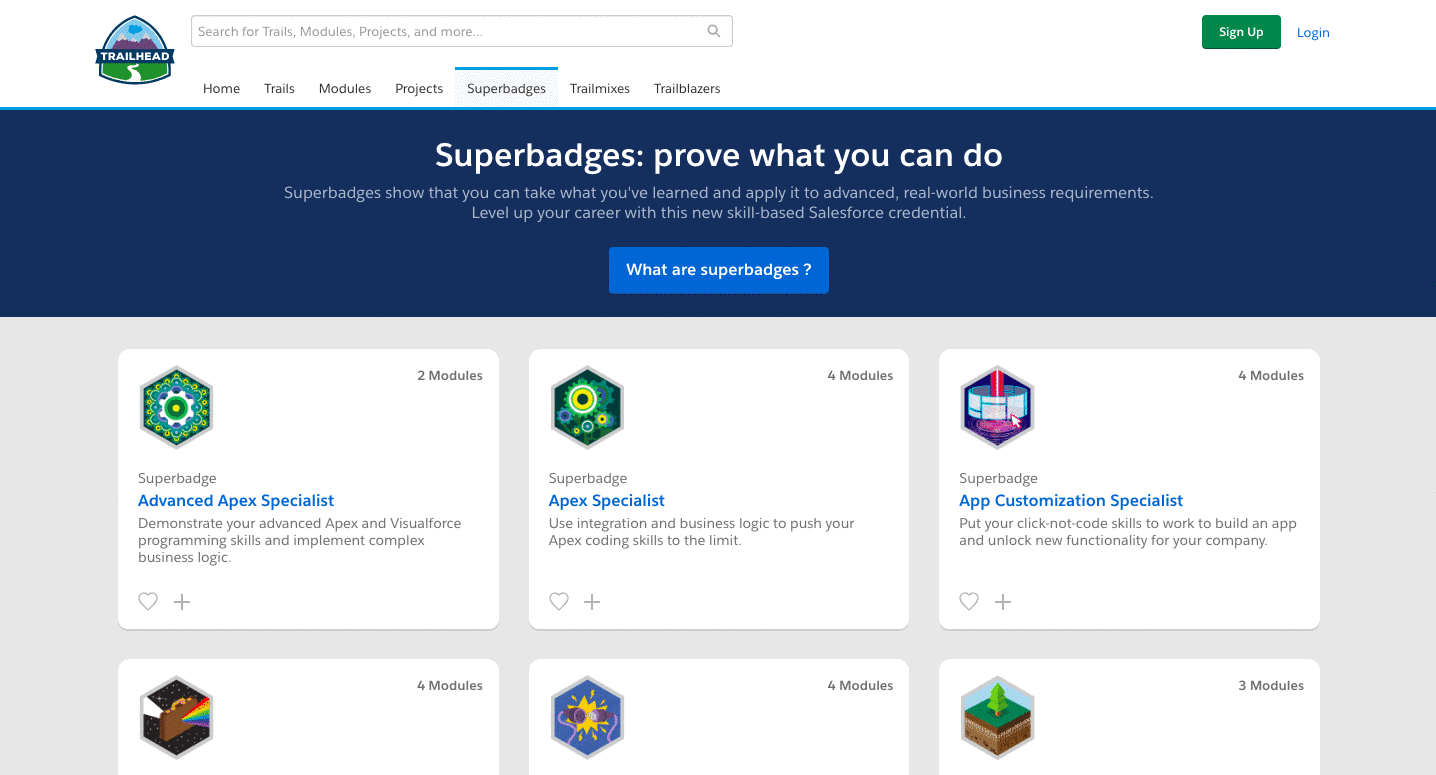
Task: Click the pine tree terrain badge icon
Action: [x=997, y=717]
